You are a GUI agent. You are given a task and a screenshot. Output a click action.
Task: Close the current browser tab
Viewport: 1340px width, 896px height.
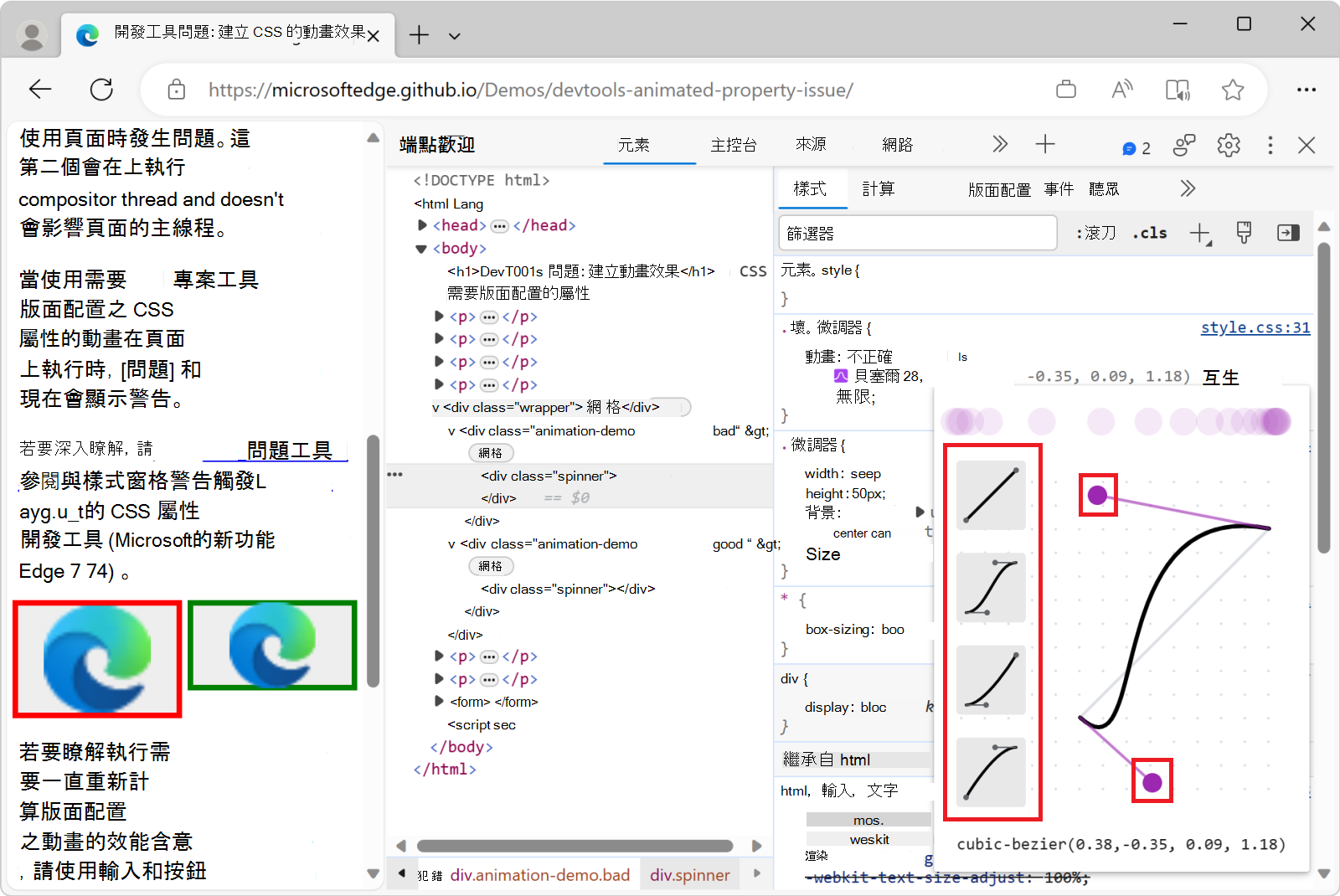coord(374,36)
